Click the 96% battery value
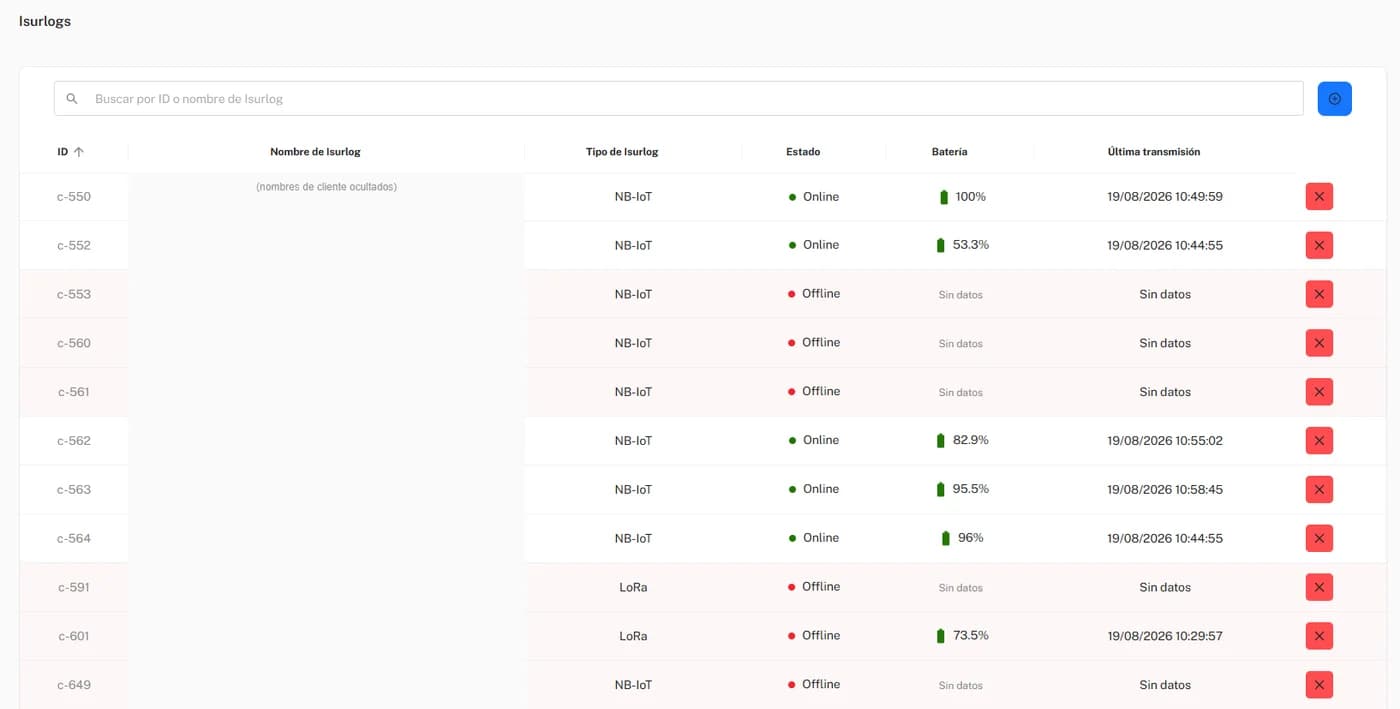This screenshot has height=709, width=1400. pos(971,538)
